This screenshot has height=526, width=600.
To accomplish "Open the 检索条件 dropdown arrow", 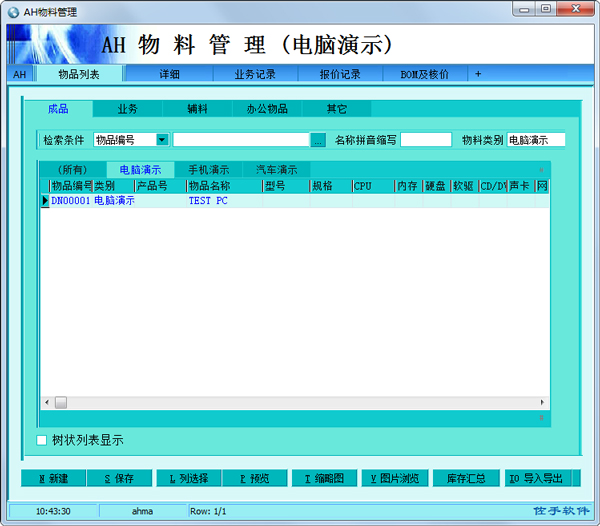I will point(162,140).
